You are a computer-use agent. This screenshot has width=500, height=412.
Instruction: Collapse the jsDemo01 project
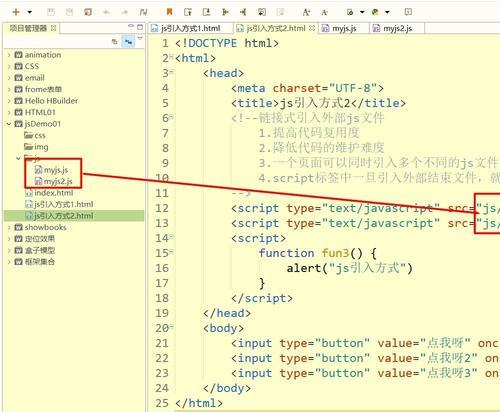coord(9,124)
